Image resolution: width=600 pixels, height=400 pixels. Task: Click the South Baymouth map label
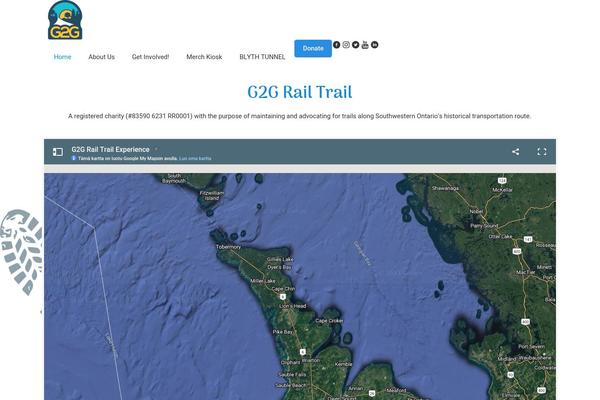pos(174,178)
